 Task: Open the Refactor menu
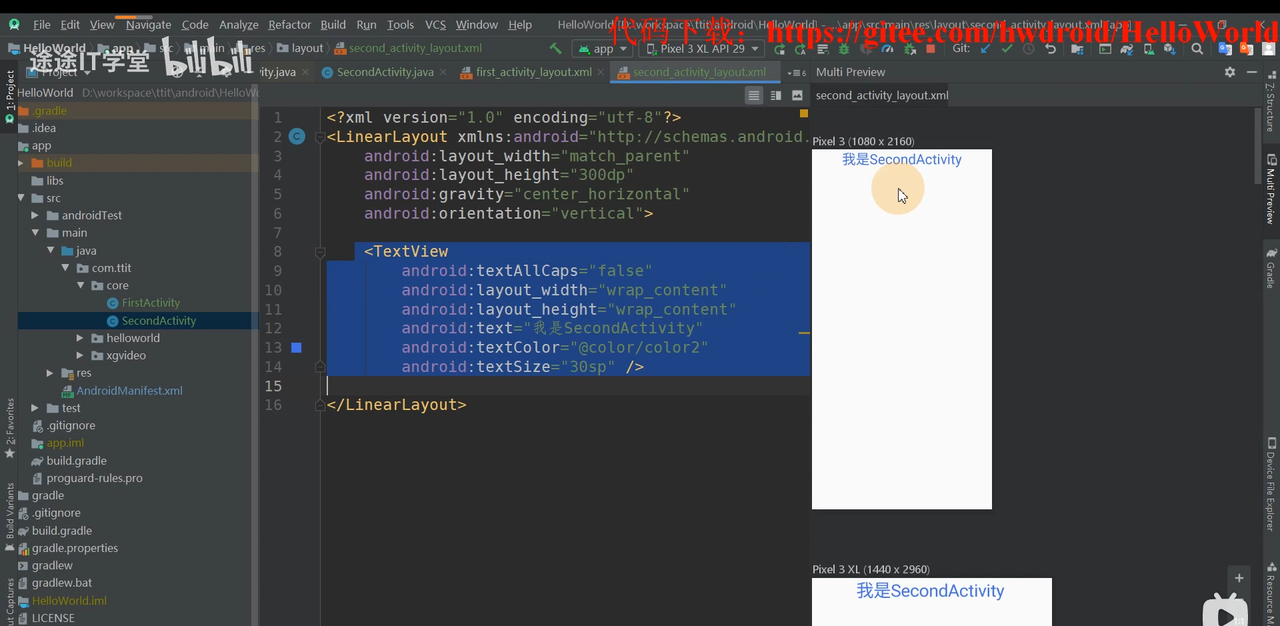point(289,24)
